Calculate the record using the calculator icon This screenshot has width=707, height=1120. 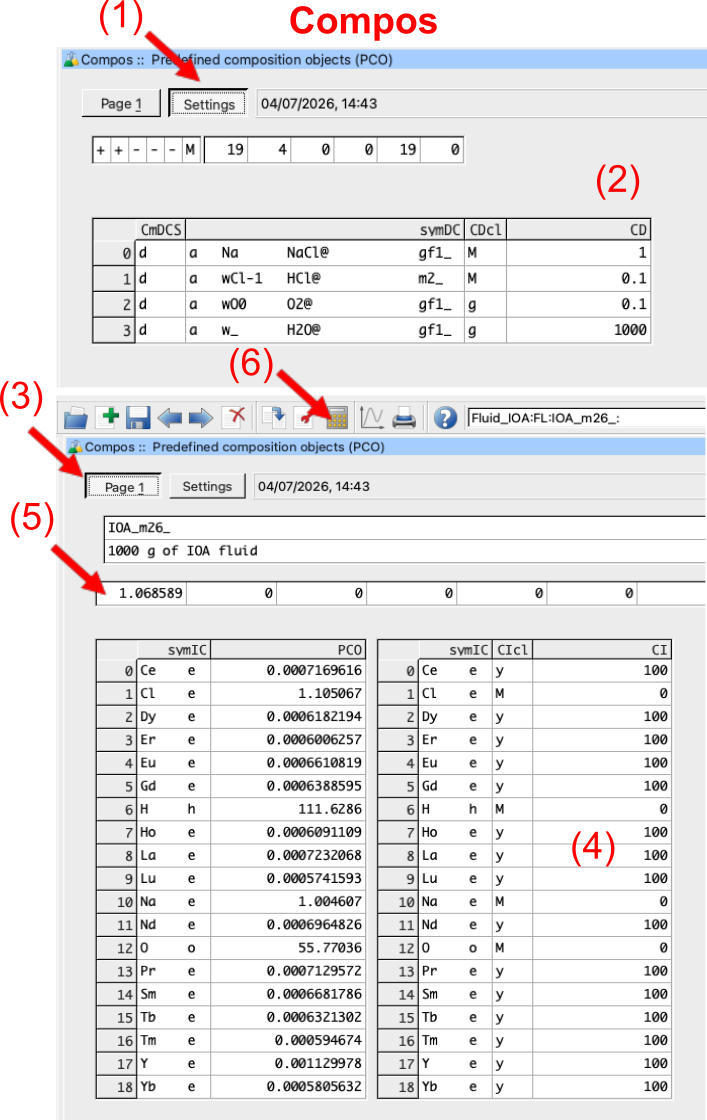point(336,418)
